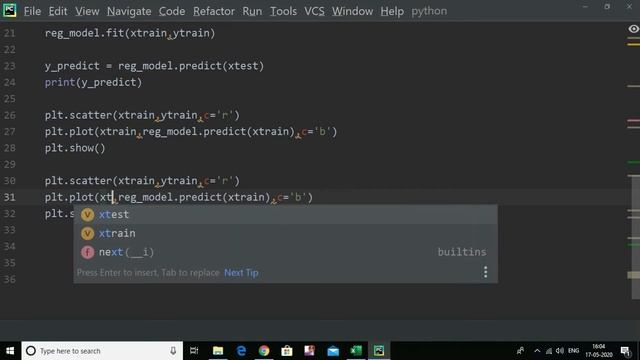Open the Mail app from the taskbar

pyautogui.click(x=333, y=351)
